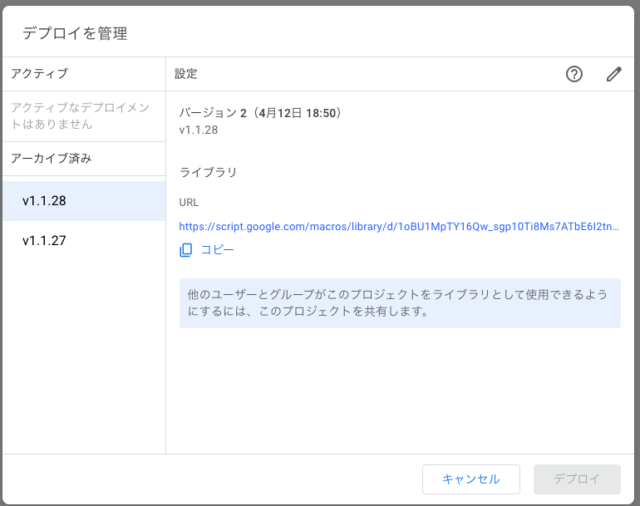This screenshot has height=506, width=640.
Task: Click the 設定 panel heading
Action: pos(186,74)
